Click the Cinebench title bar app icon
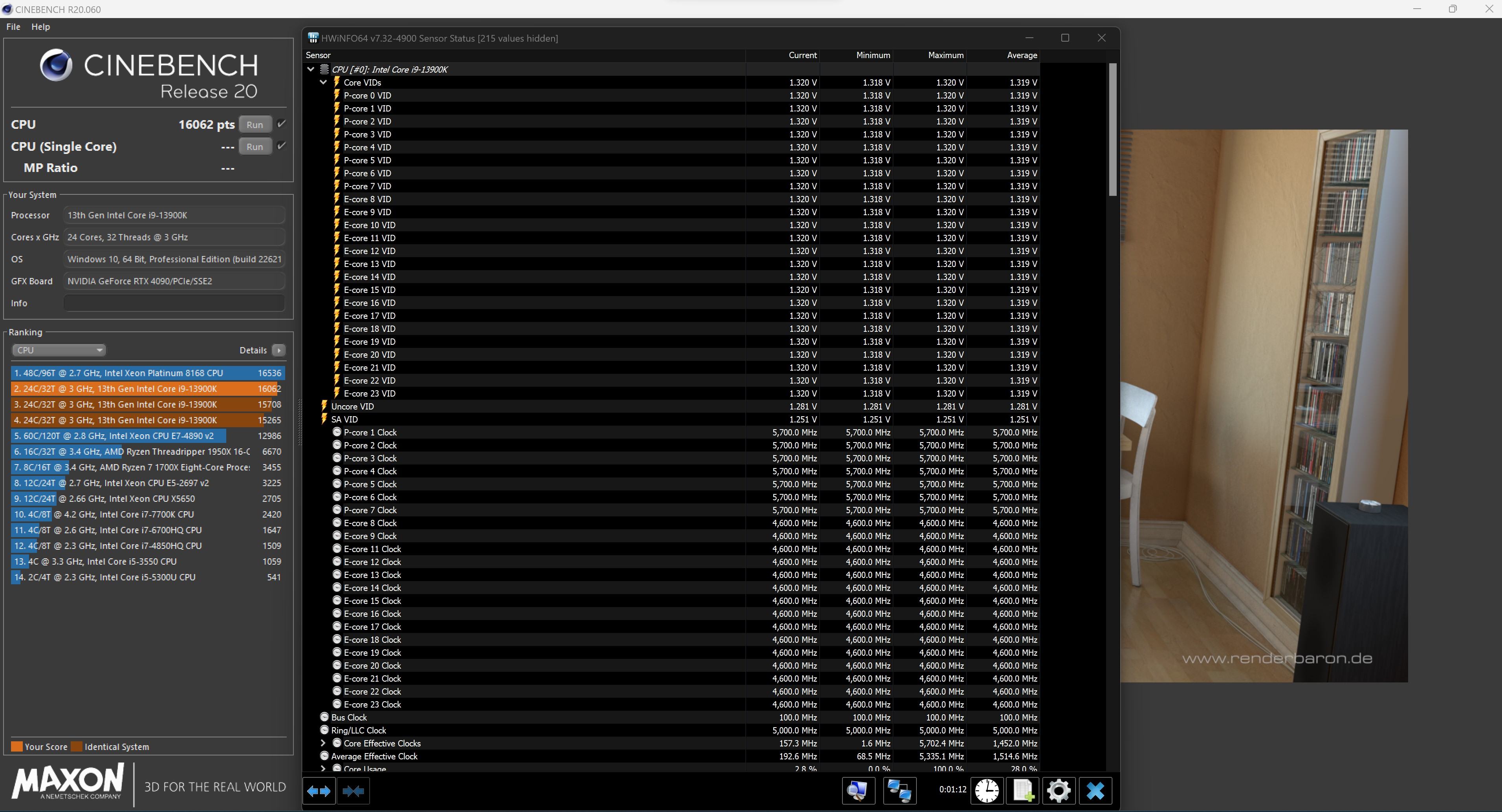1502x812 pixels. [x=7, y=9]
